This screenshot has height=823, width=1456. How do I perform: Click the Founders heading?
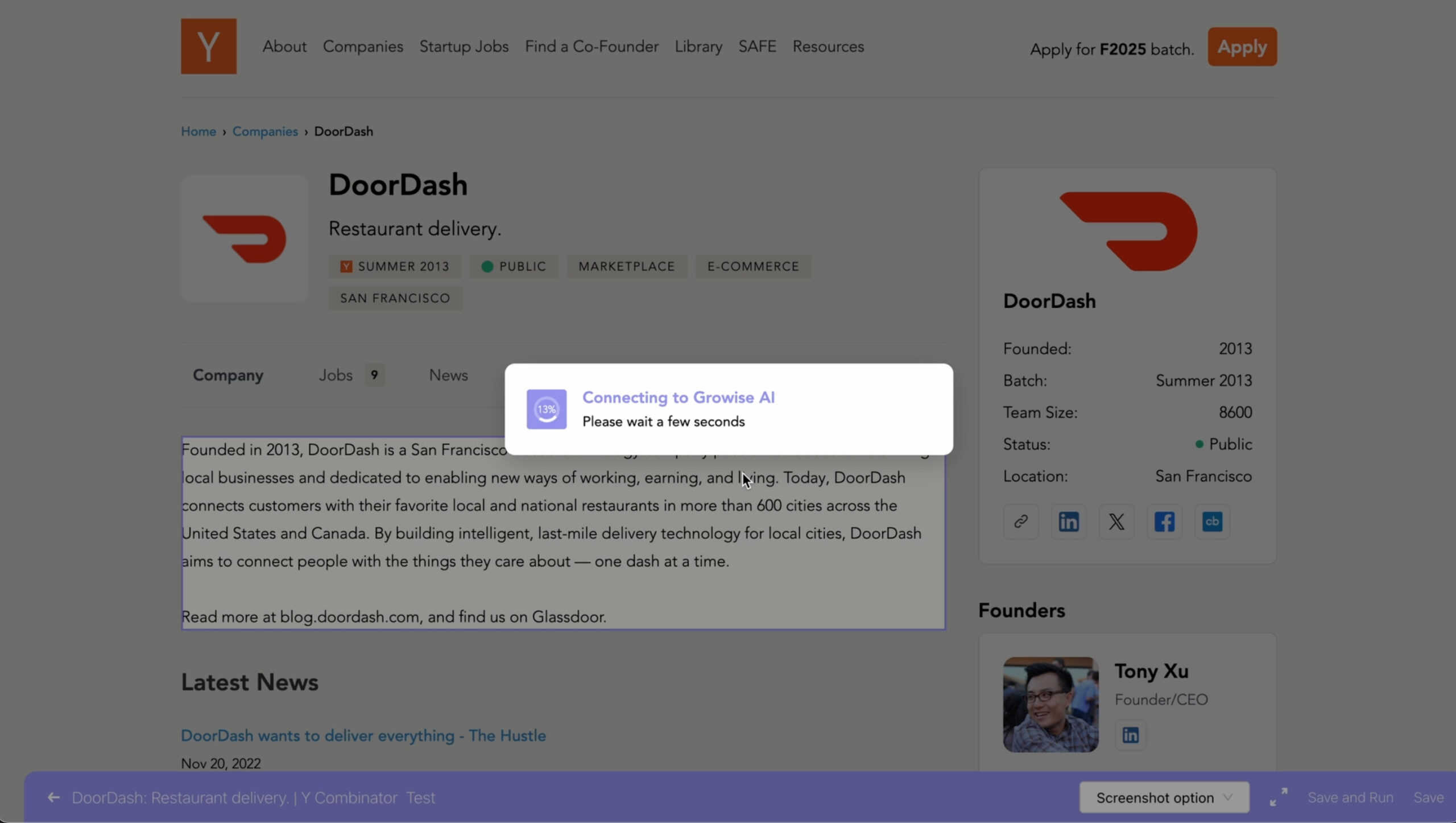1021,610
